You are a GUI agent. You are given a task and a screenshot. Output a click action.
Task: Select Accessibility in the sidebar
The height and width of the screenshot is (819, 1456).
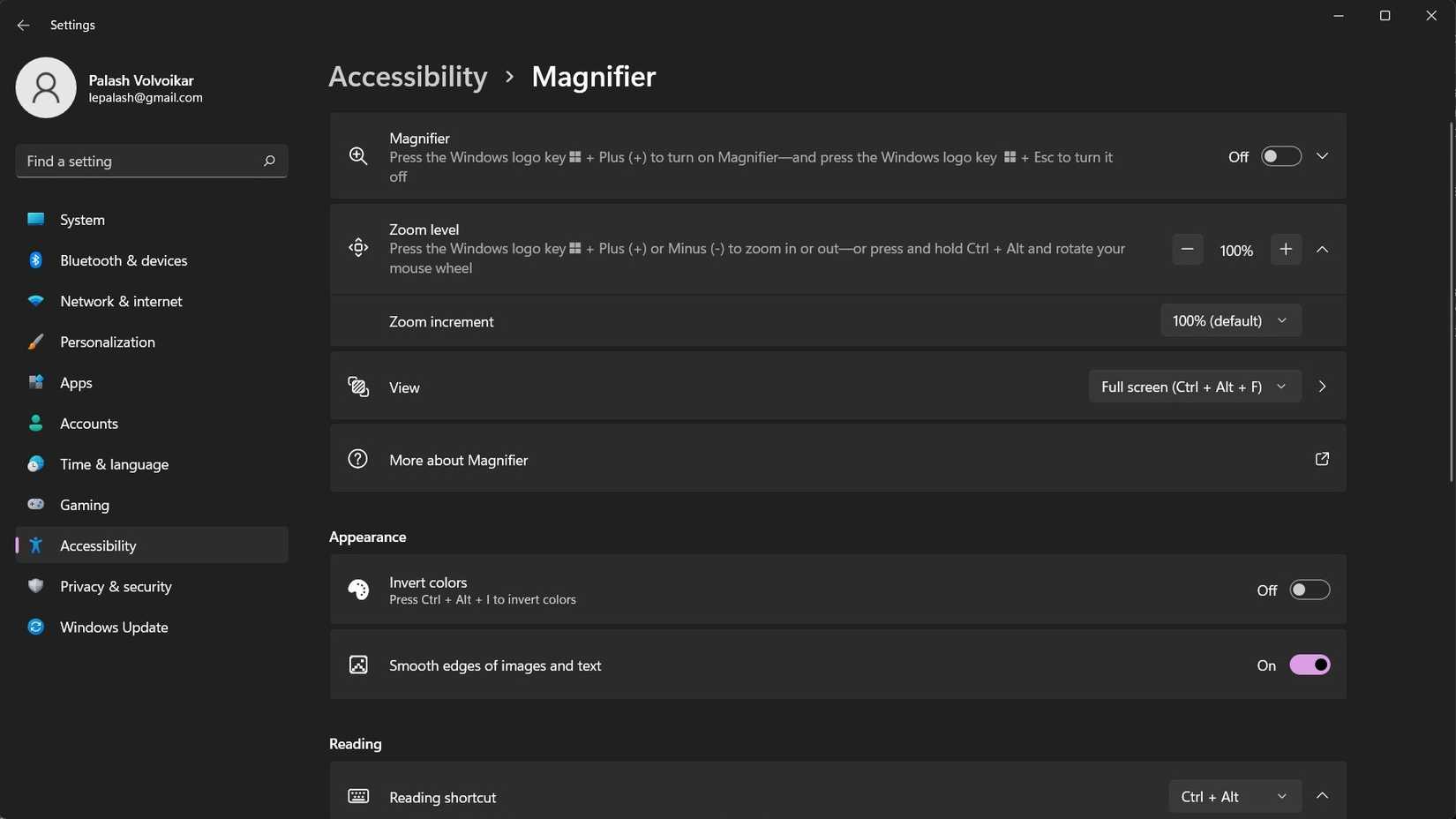(x=98, y=545)
